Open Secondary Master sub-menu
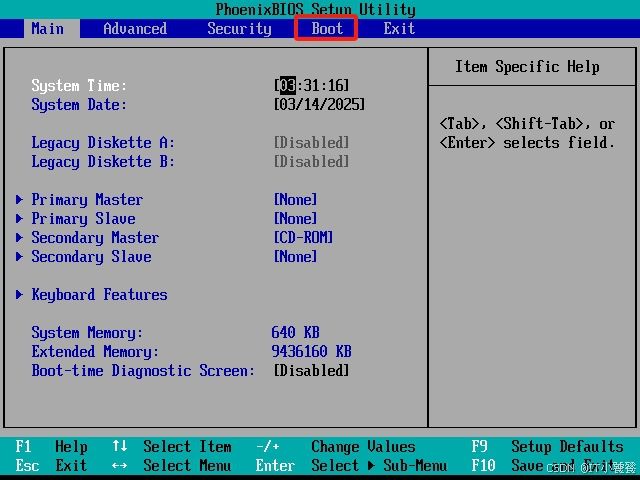 click(95, 238)
